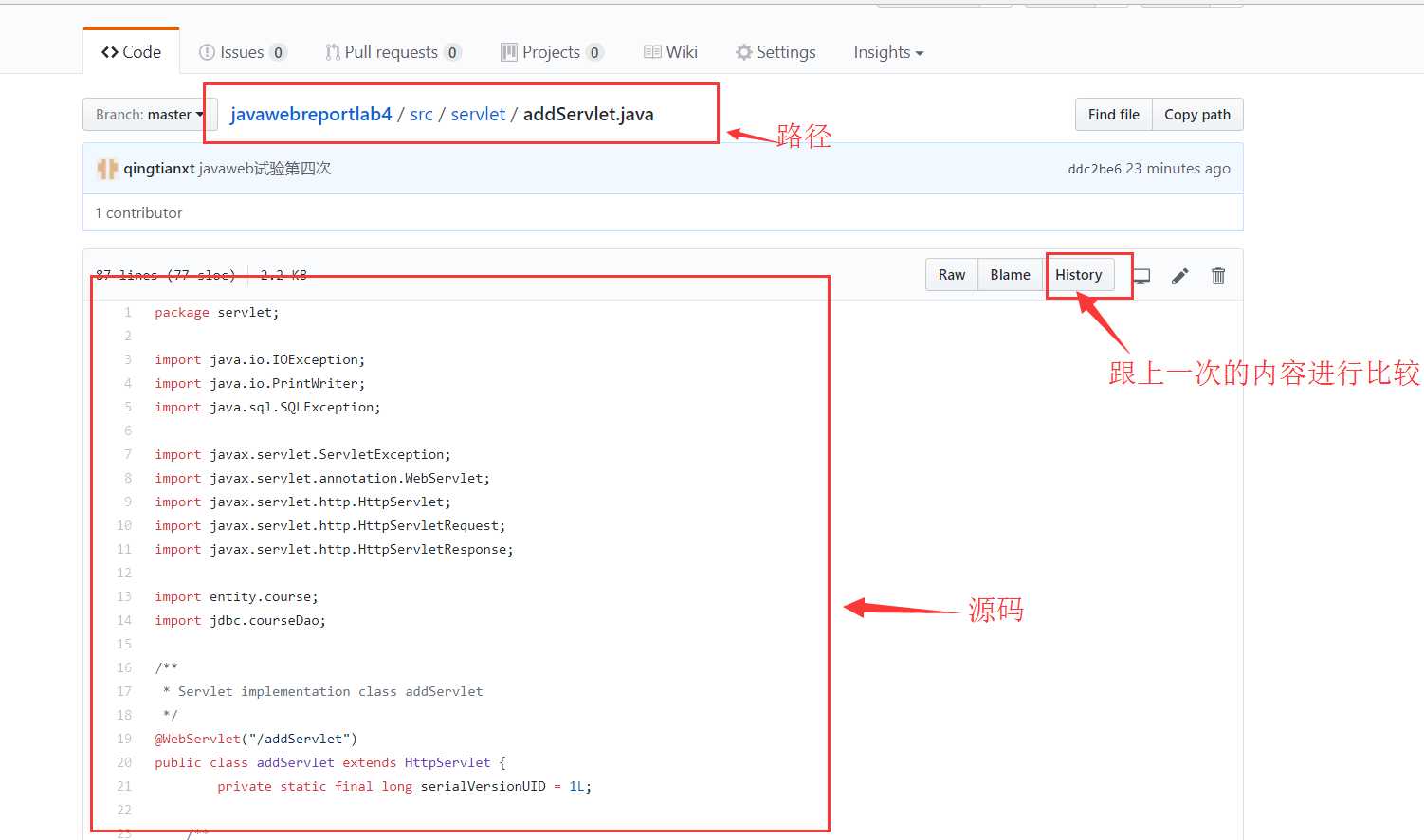
Task: Open qingtianxt user profile link
Action: pos(159,169)
